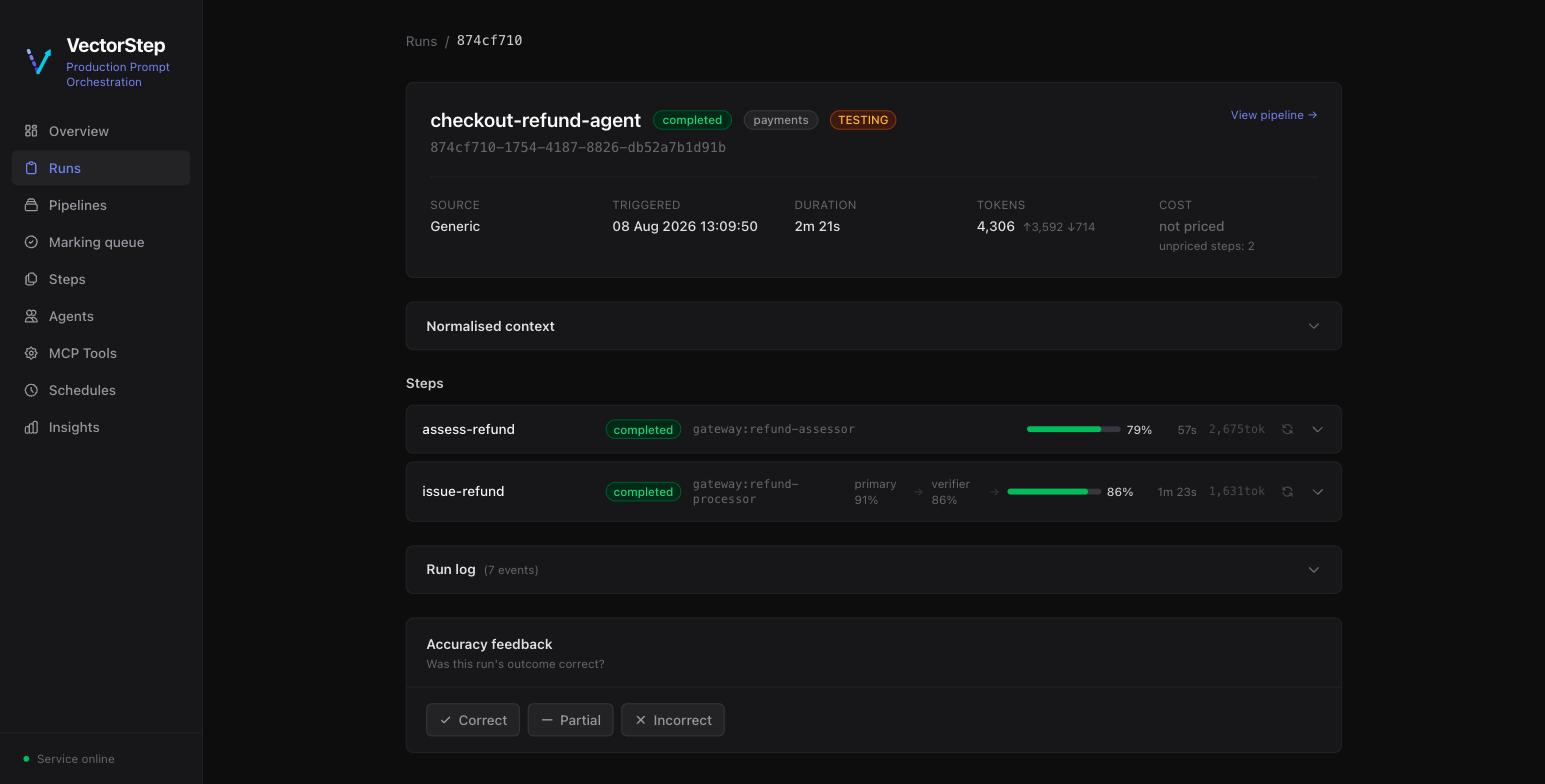Click the Pipelines icon in sidebar
Image resolution: width=1545 pixels, height=784 pixels.
31,205
